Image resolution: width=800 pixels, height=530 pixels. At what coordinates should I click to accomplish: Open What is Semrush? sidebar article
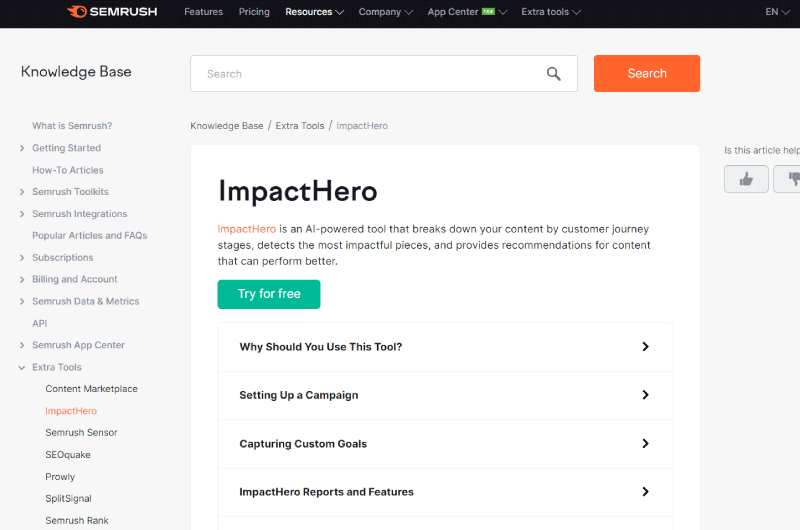click(72, 126)
